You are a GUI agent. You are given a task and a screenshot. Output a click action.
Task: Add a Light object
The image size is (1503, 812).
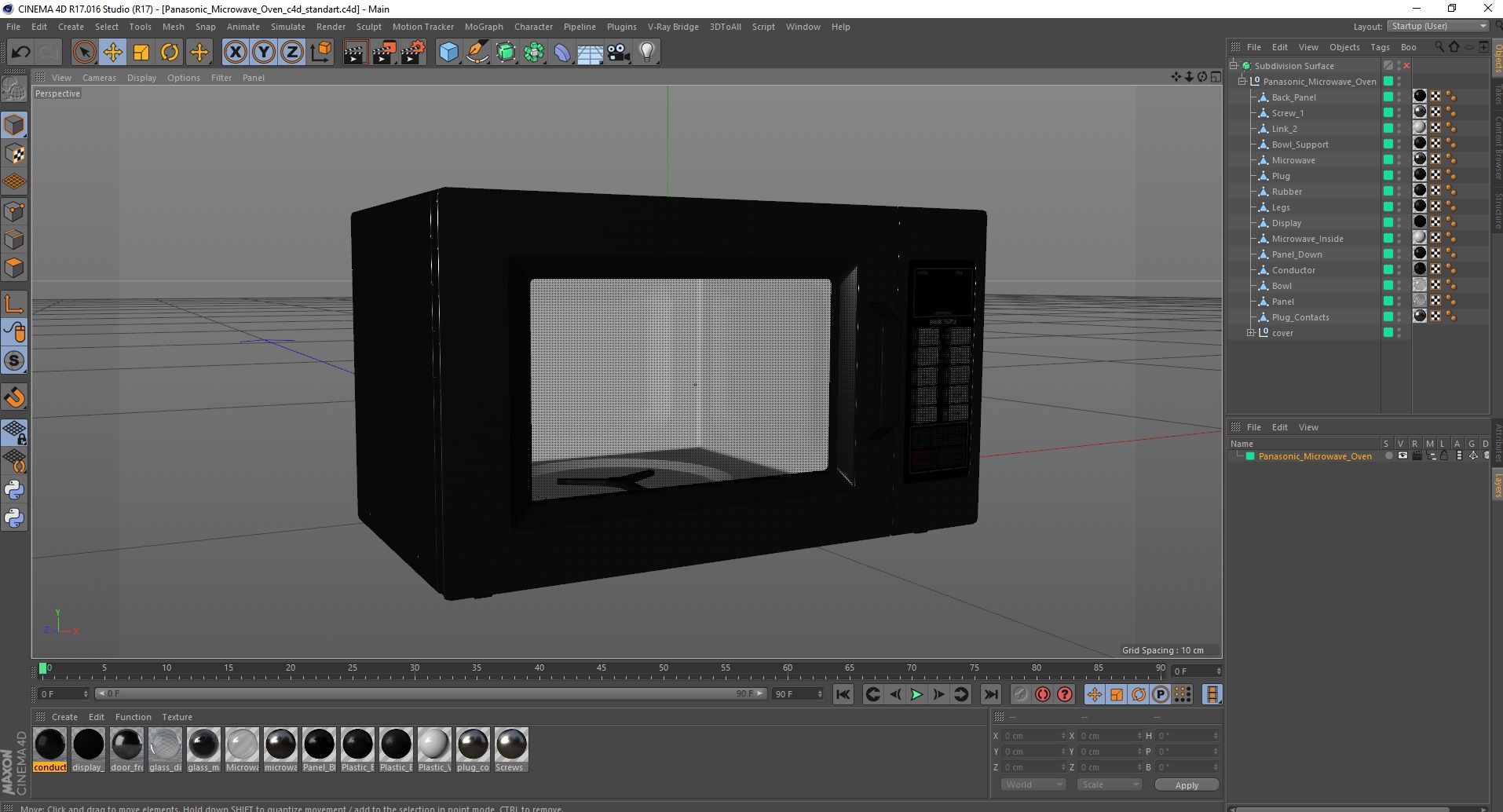647,53
